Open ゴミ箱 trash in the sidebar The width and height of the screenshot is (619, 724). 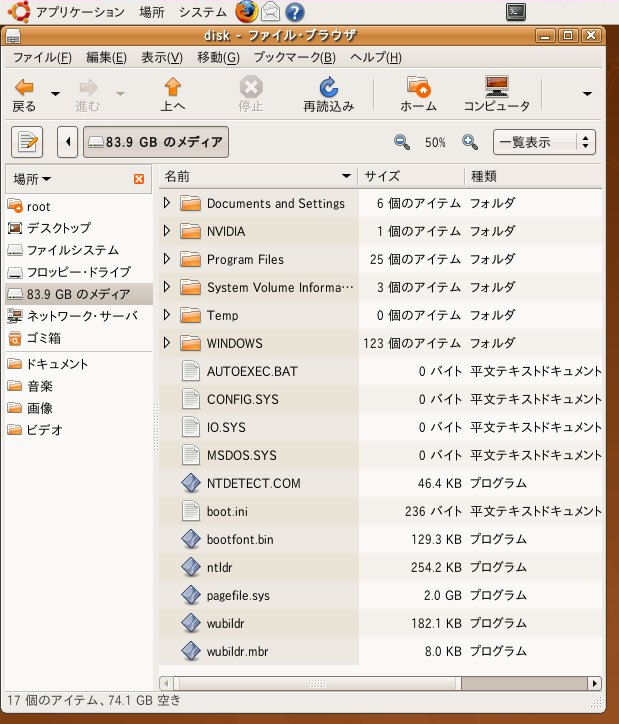[x=78, y=338]
